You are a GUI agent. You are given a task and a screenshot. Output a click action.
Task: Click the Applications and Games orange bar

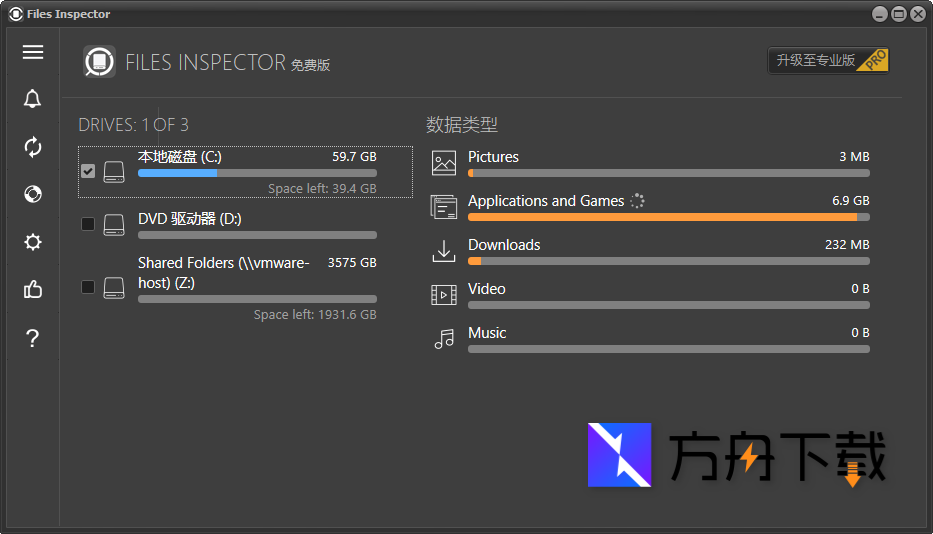click(x=669, y=217)
